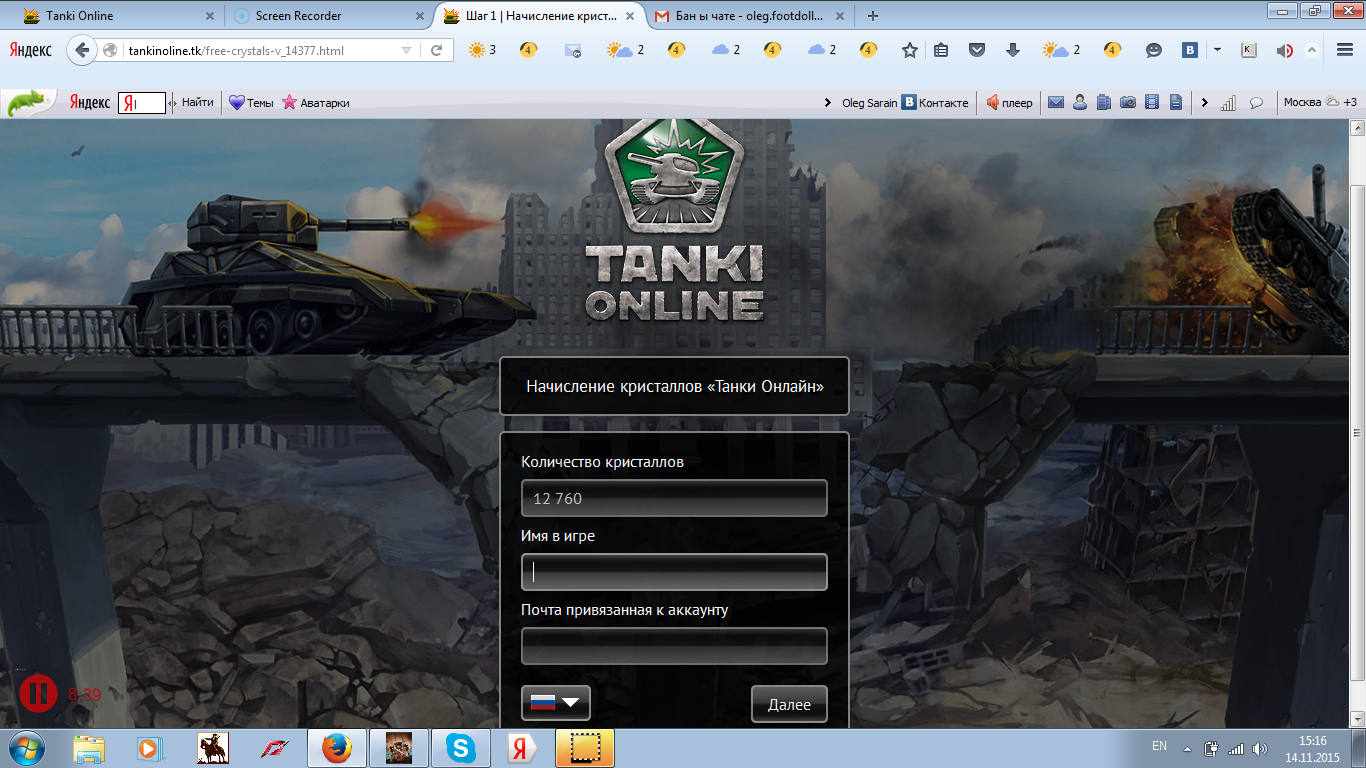This screenshot has height=768, width=1366.
Task: Click the Найти search button
Action: point(197,102)
